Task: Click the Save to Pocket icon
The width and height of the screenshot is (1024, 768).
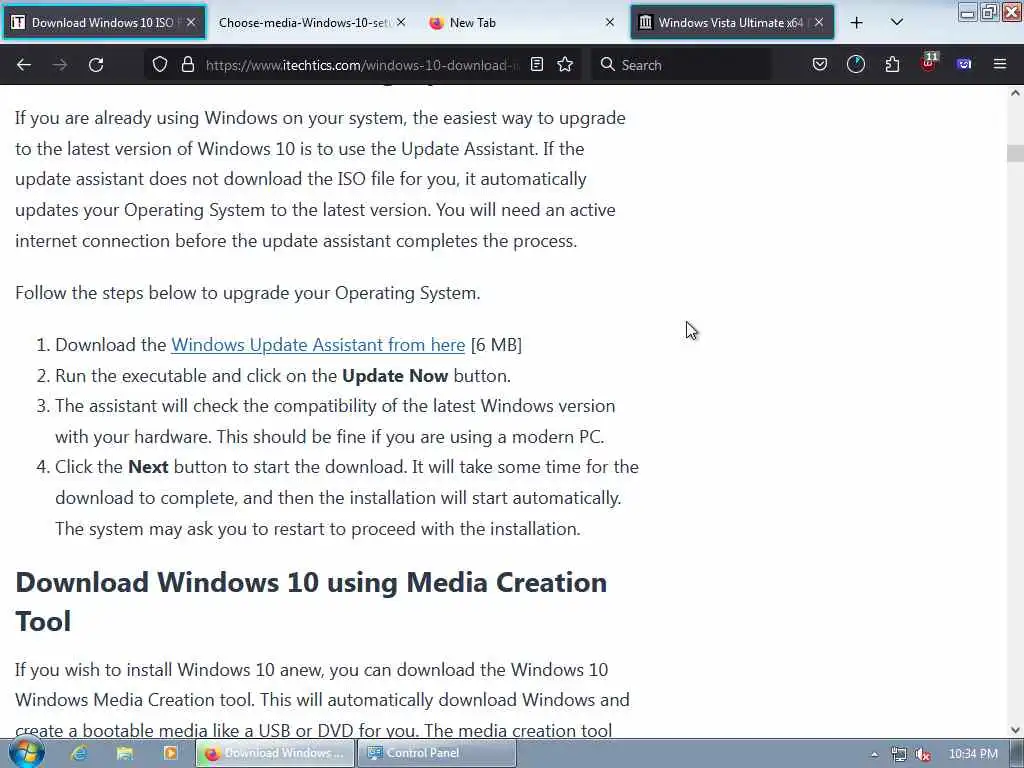Action: pos(820,65)
